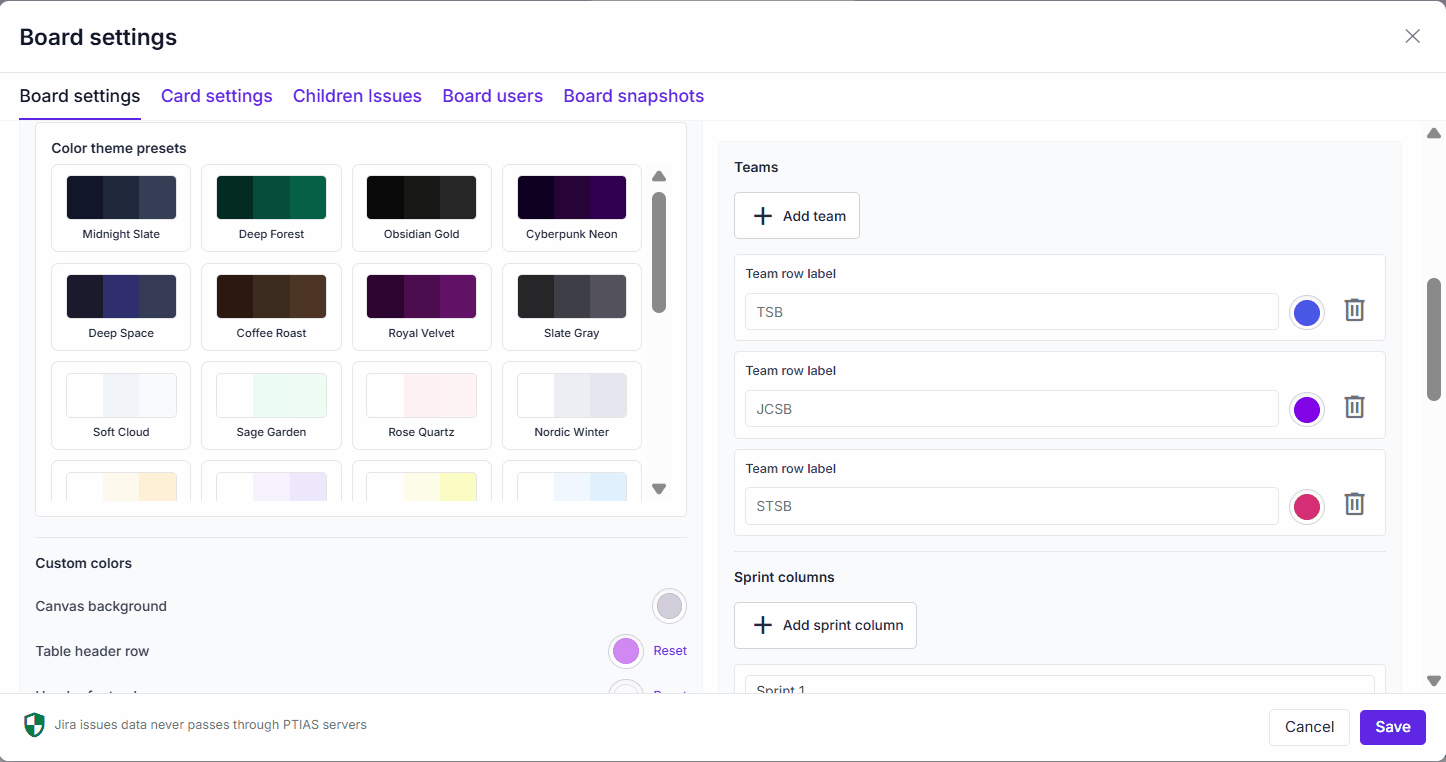Image resolution: width=1446 pixels, height=762 pixels.
Task: Apply the Rose Quartz theme preset
Action: pyautogui.click(x=421, y=405)
